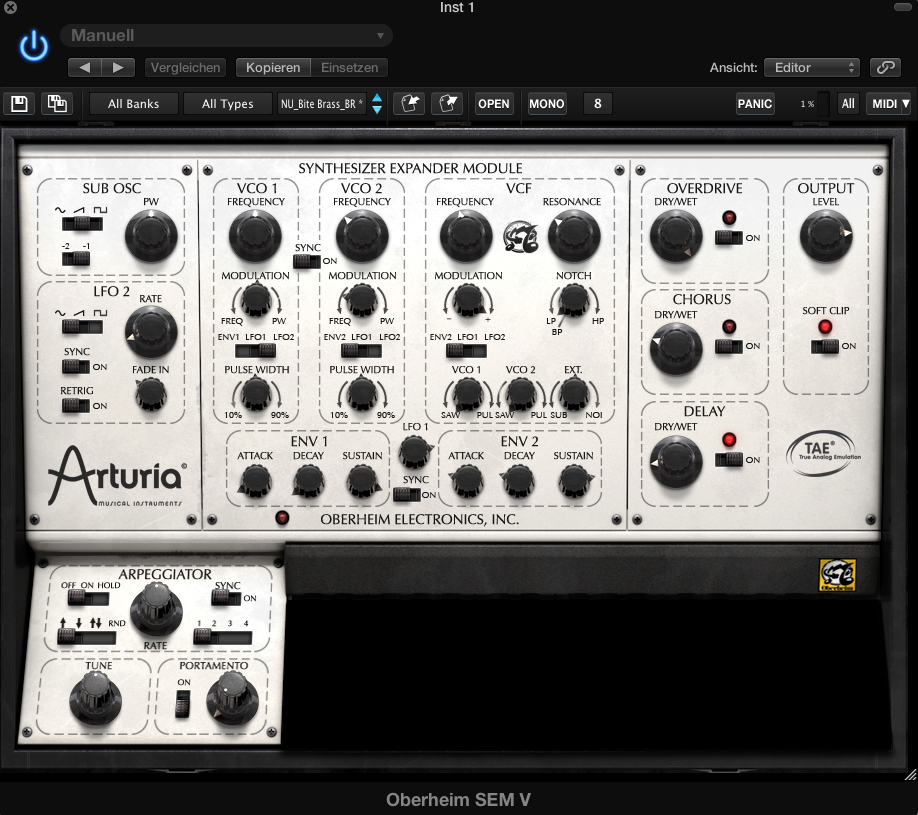
Task: Click the export preset icon
Action: [447, 104]
